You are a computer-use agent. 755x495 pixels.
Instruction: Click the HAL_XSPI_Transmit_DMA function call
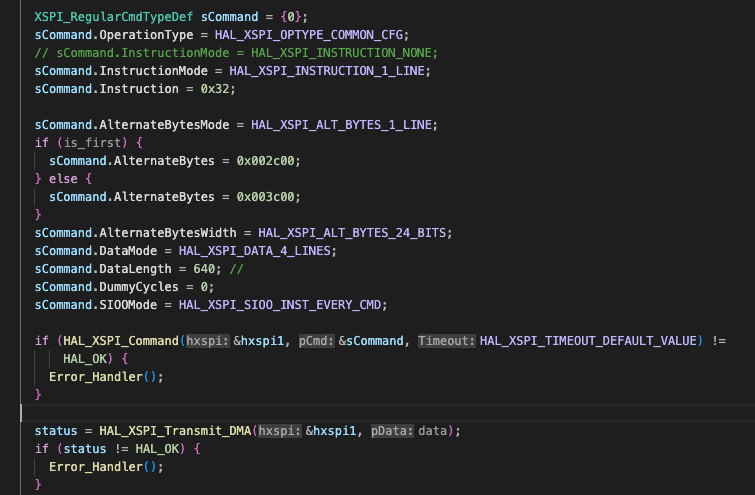point(175,431)
